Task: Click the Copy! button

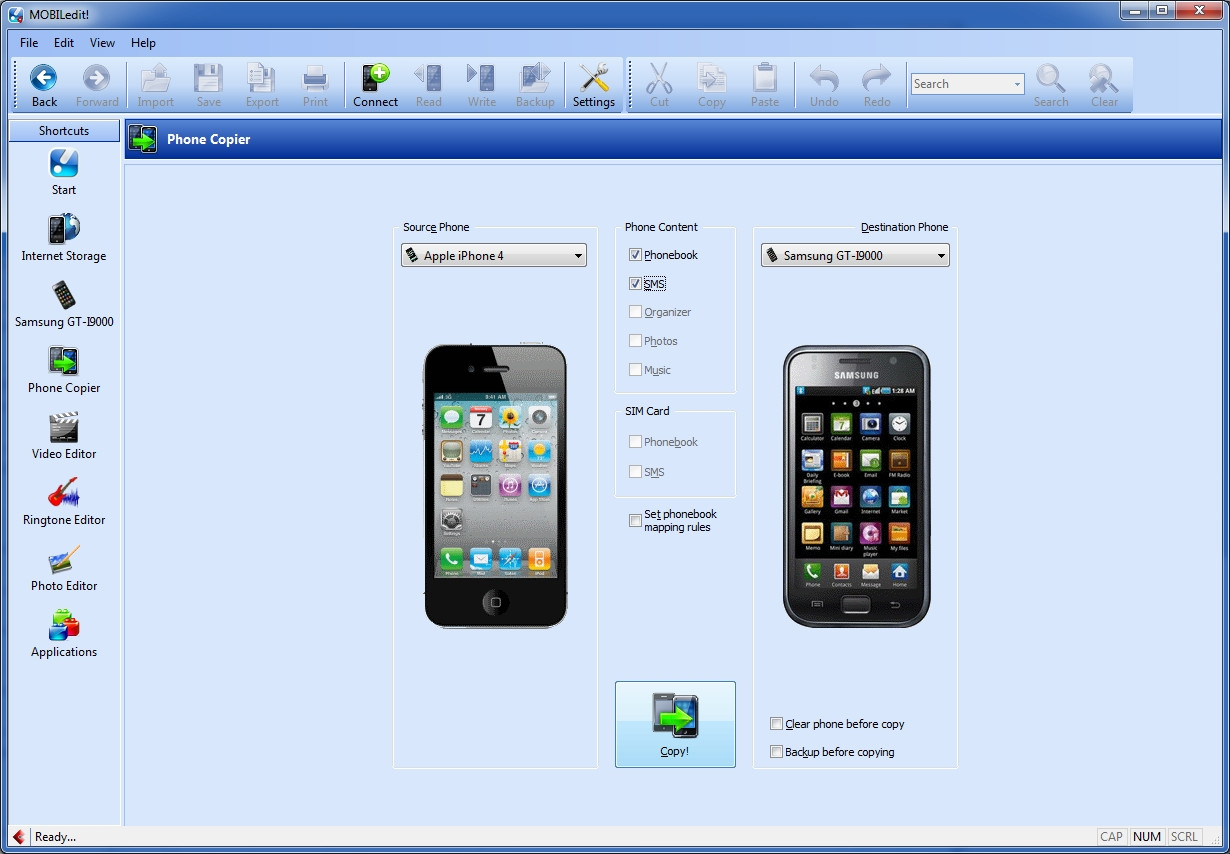Action: coord(675,724)
